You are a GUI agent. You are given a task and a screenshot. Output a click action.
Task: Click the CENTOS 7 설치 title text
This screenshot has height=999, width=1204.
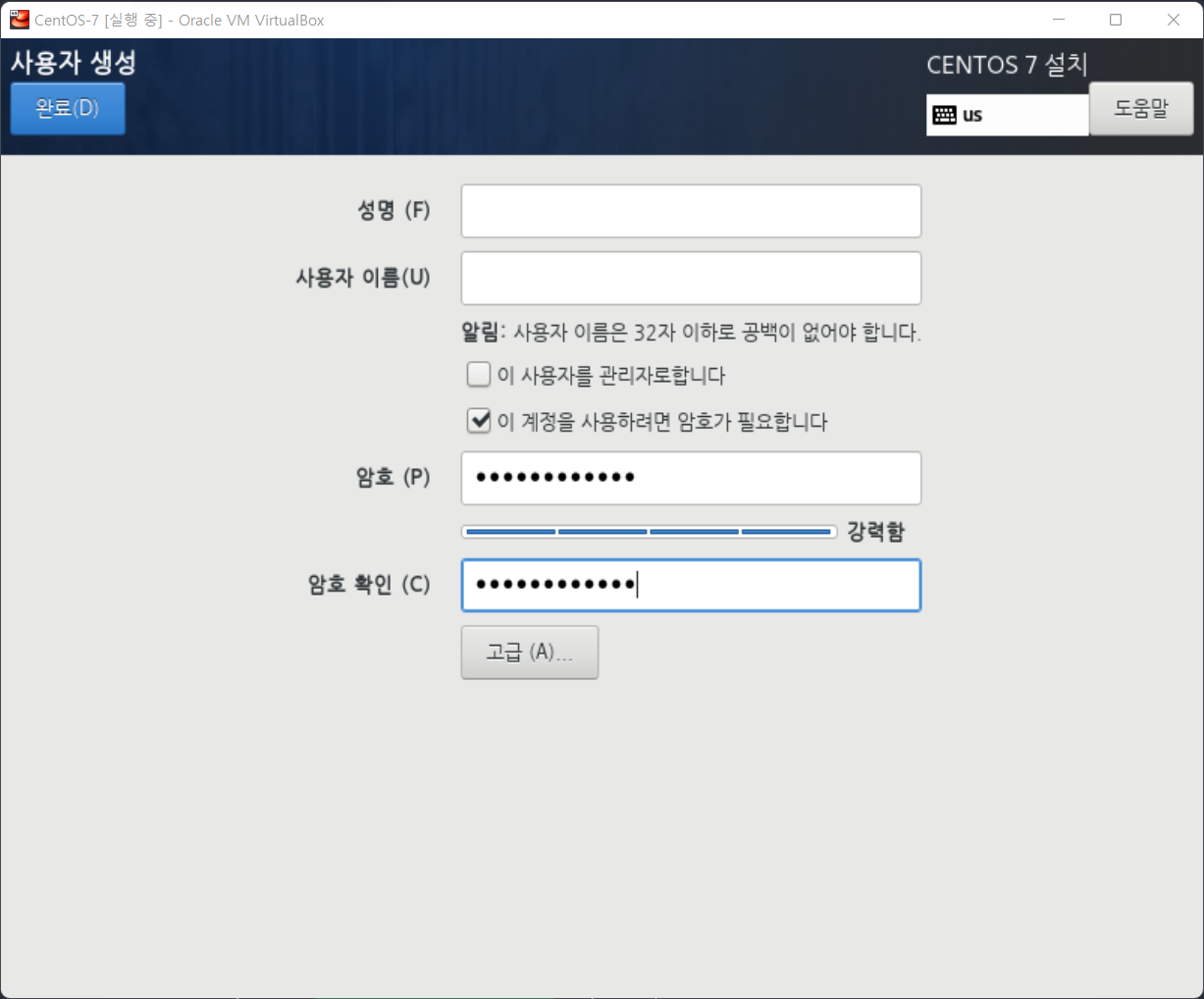point(1007,65)
